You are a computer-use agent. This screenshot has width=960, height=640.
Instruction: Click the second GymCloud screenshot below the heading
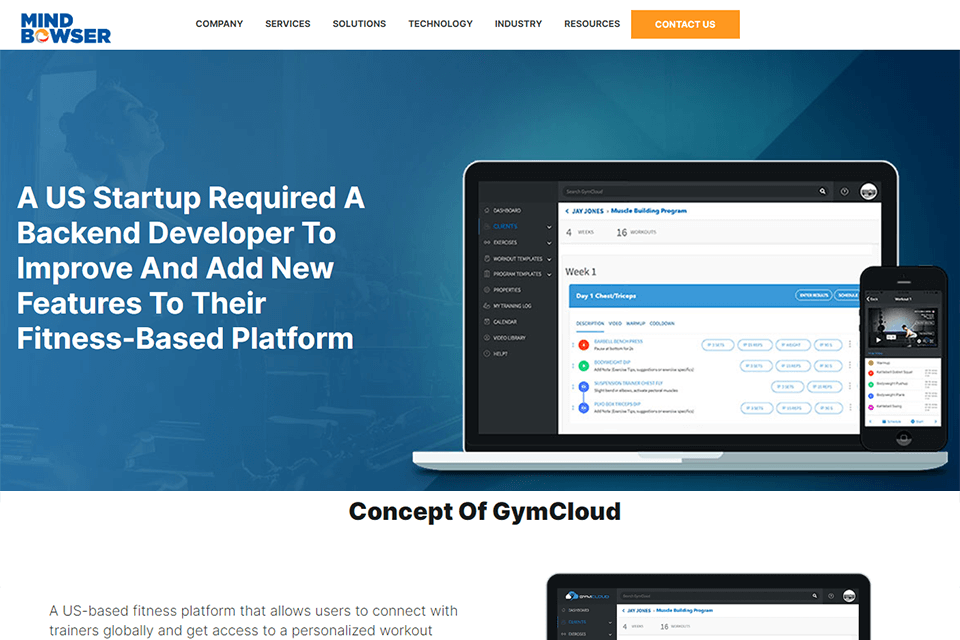point(708,607)
